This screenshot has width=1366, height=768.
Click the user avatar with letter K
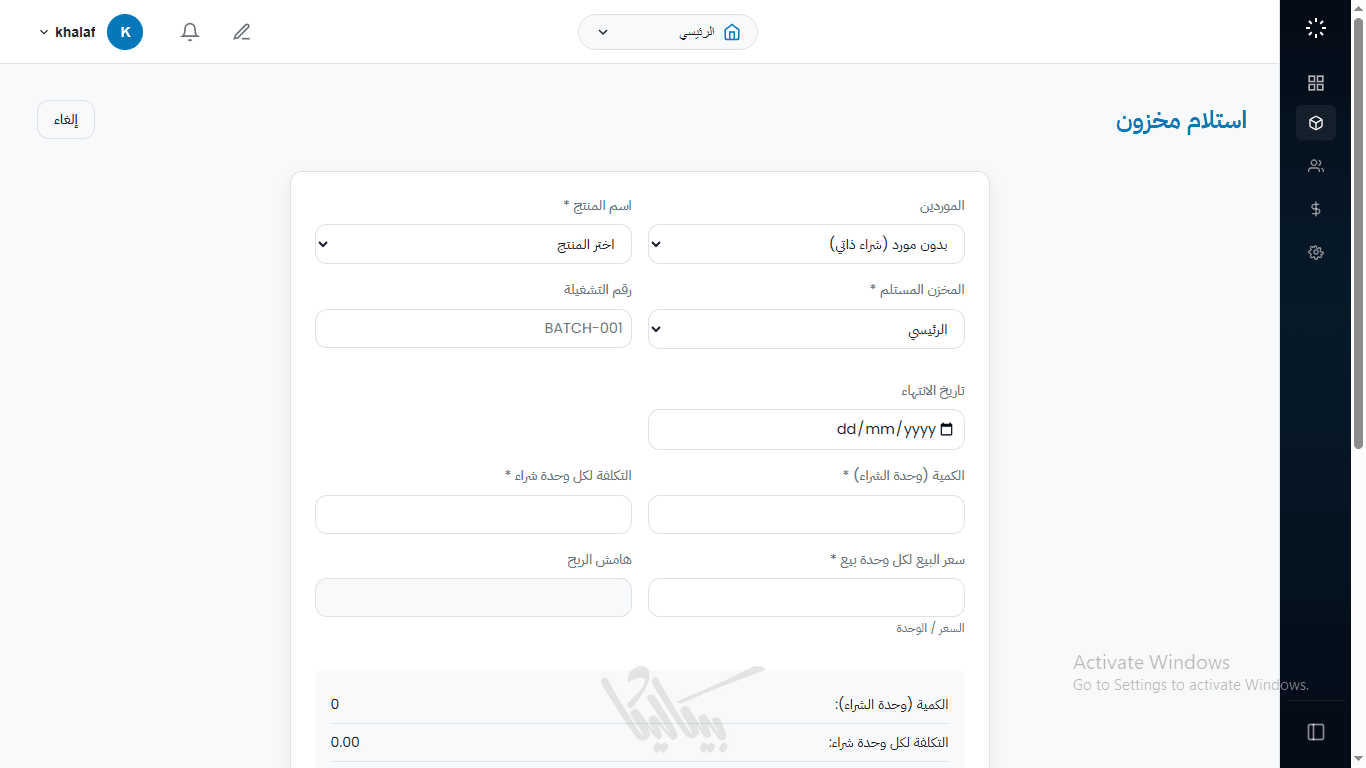coord(125,32)
